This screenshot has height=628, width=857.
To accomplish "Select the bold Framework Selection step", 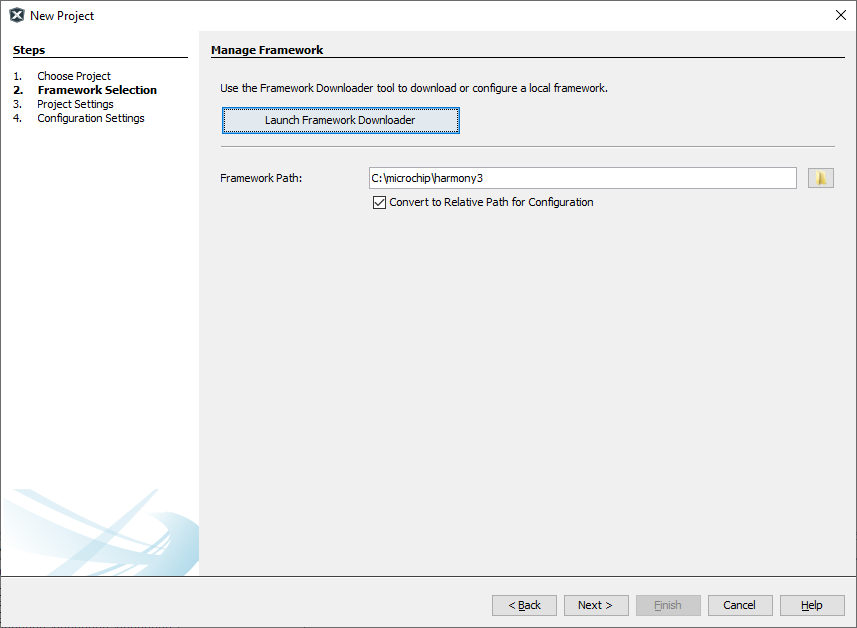I will click(97, 90).
